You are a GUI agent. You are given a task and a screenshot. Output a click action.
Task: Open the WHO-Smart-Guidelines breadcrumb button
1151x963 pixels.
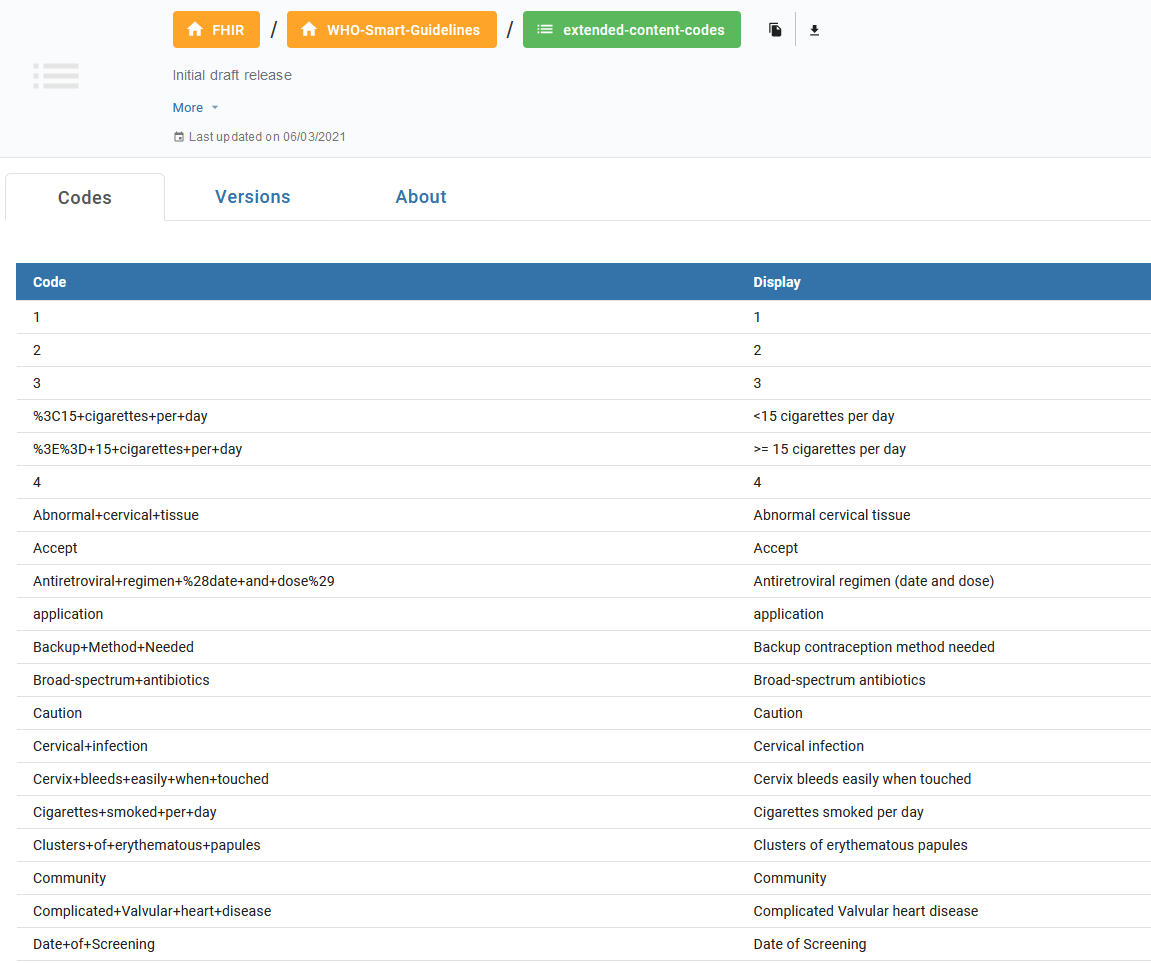[391, 29]
